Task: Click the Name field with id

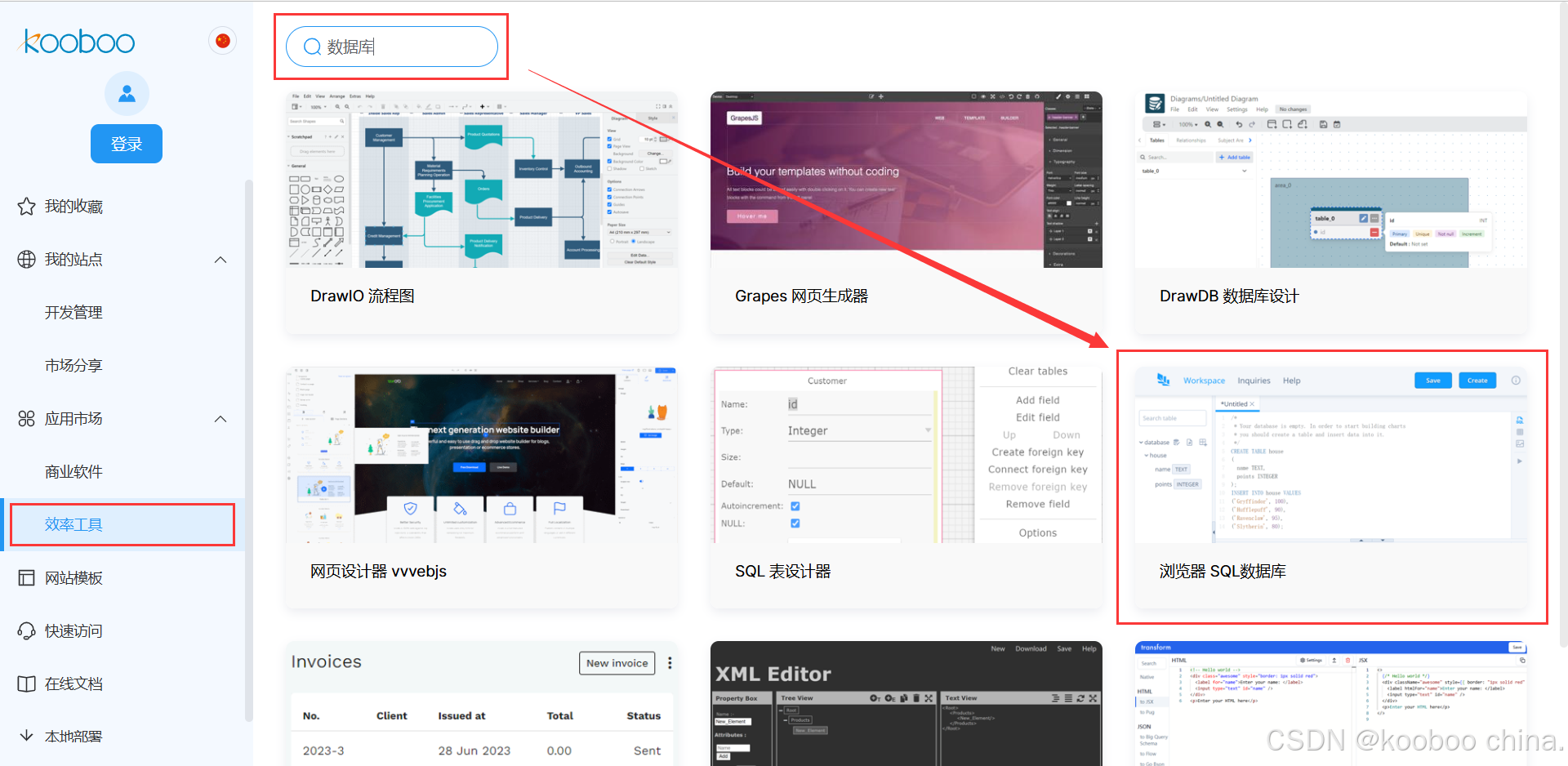Action: click(x=859, y=404)
